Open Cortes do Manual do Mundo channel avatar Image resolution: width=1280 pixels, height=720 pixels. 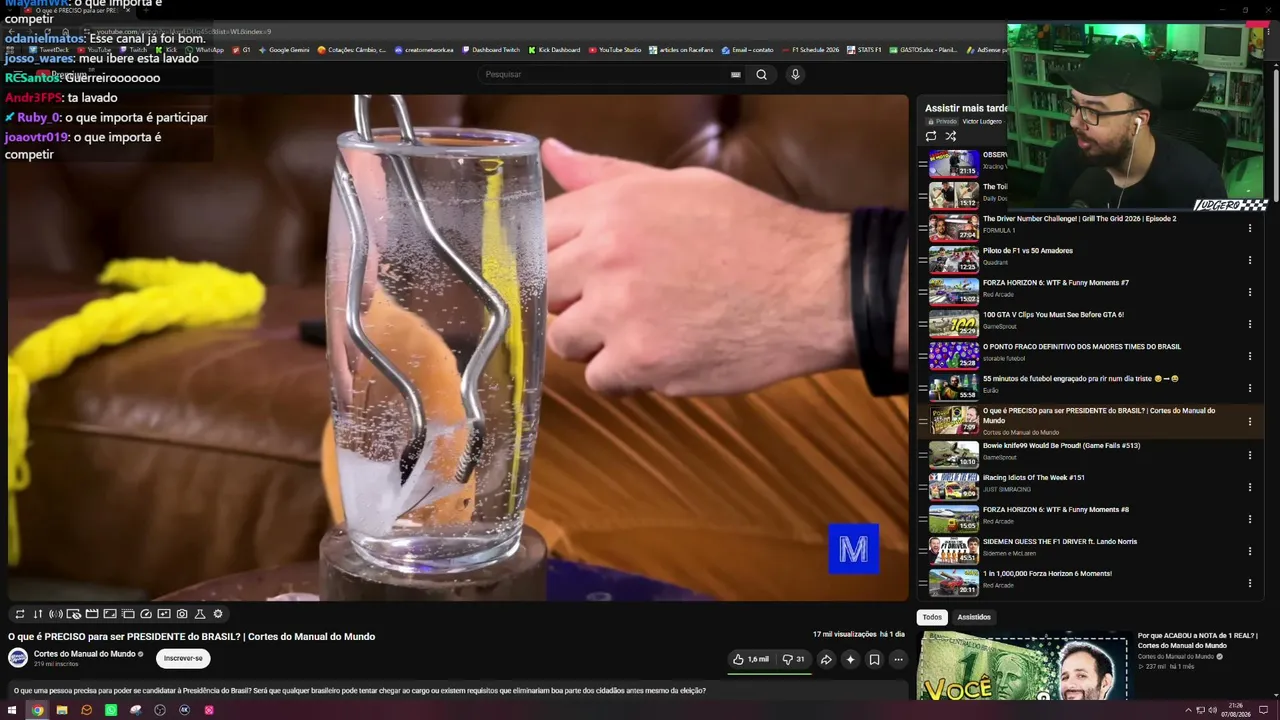click(18, 657)
